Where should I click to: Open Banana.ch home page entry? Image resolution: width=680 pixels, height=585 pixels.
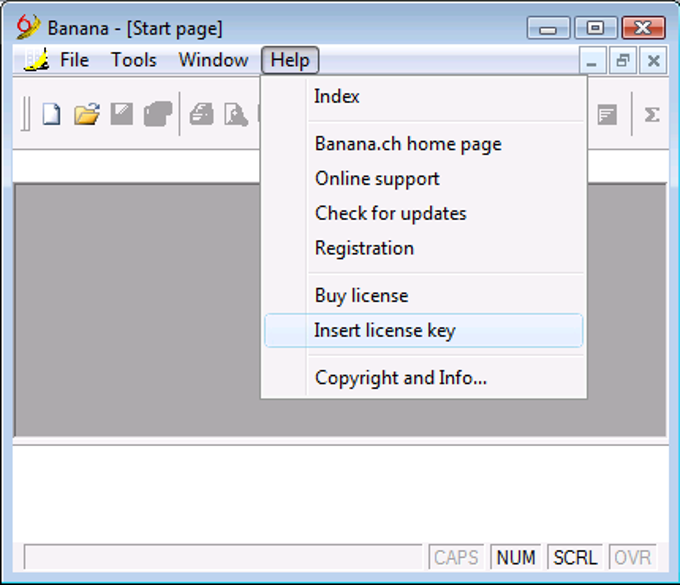tap(424, 144)
